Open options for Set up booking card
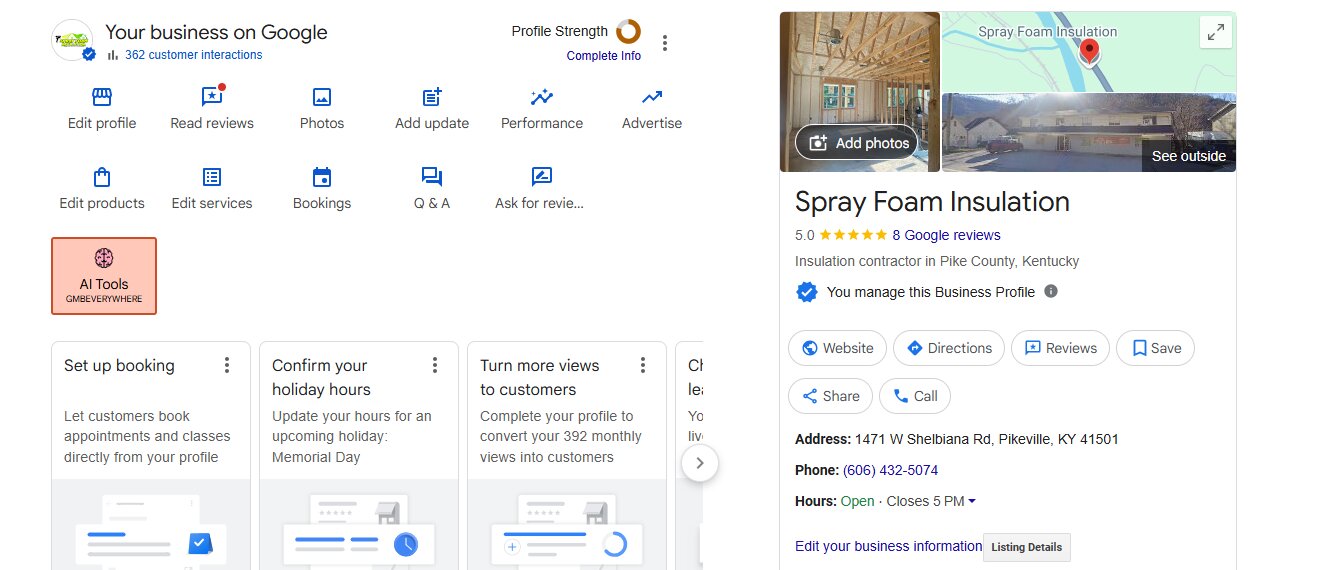The width and height of the screenshot is (1336, 570). 227,365
